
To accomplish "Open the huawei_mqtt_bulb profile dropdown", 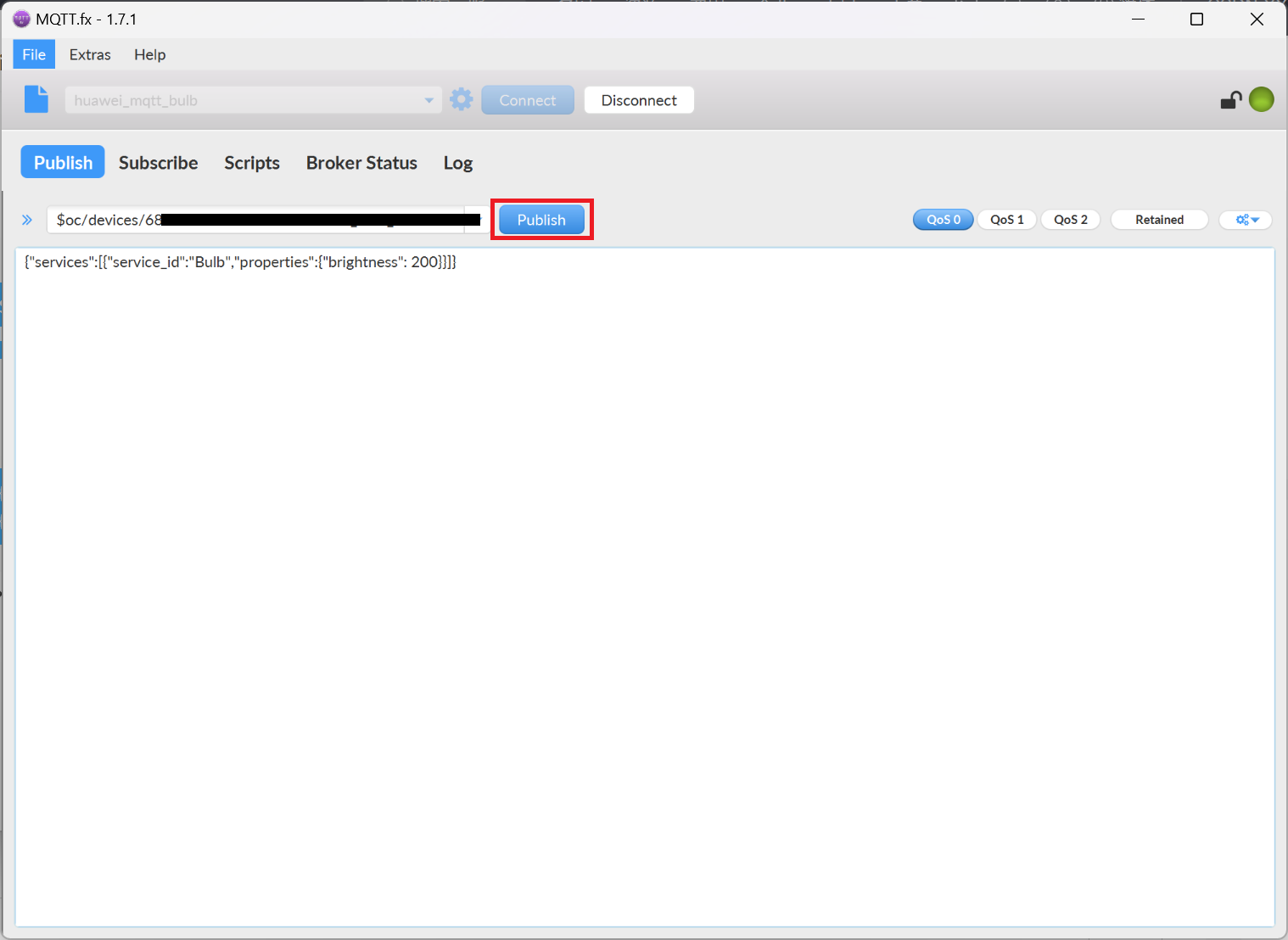I will [x=253, y=100].
